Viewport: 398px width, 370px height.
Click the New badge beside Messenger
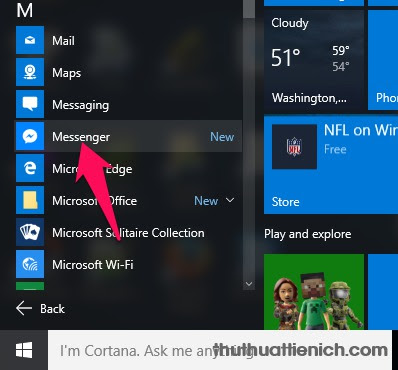[222, 137]
